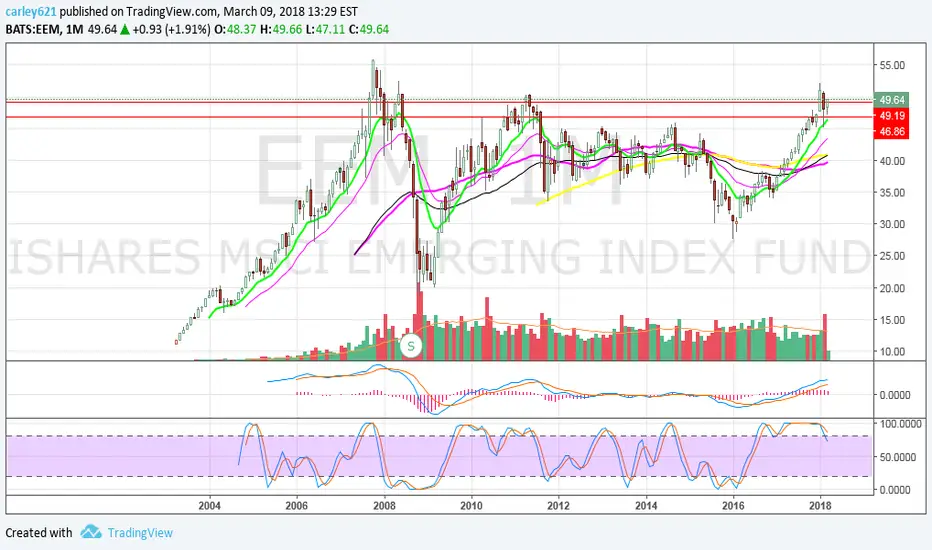Click the 2008 date axis label
Image resolution: width=932 pixels, height=550 pixels.
[384, 506]
